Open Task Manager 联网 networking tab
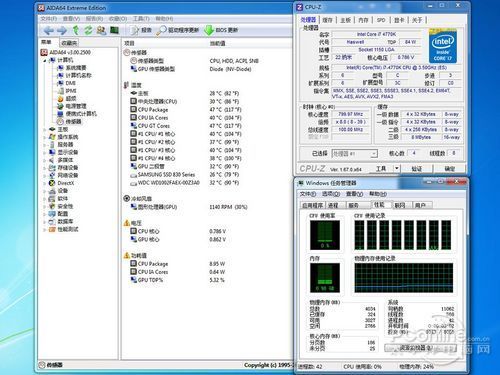 point(400,205)
